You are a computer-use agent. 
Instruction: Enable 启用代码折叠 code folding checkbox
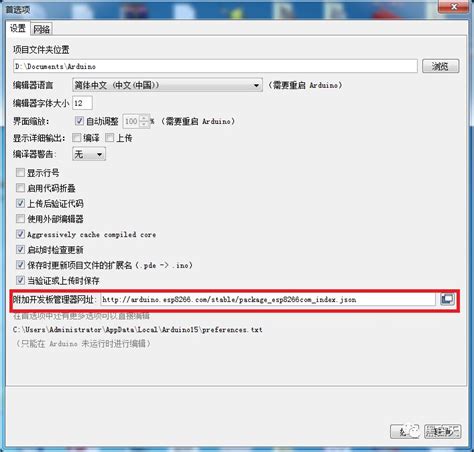coord(20,188)
